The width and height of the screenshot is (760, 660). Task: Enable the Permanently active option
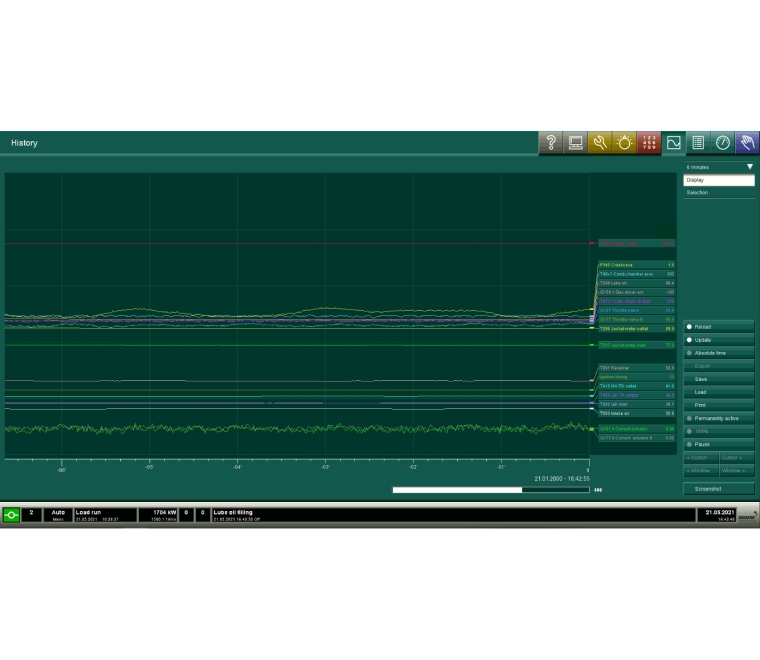tap(718, 418)
